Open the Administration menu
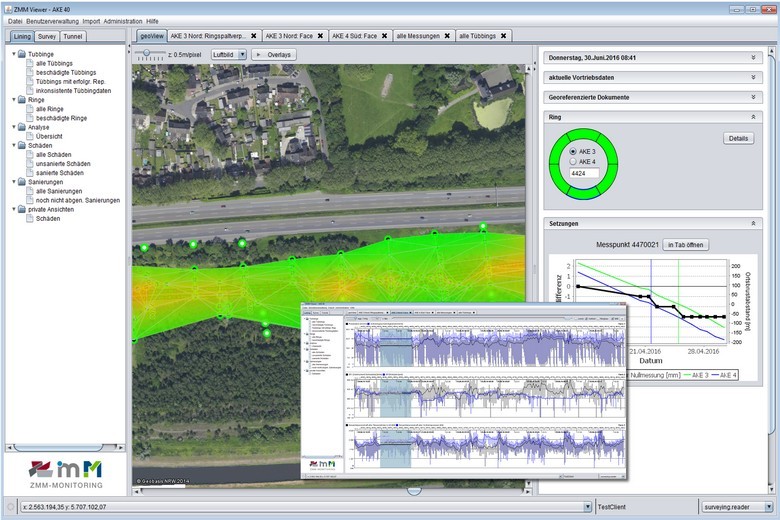This screenshot has height=520, width=780. pos(123,21)
